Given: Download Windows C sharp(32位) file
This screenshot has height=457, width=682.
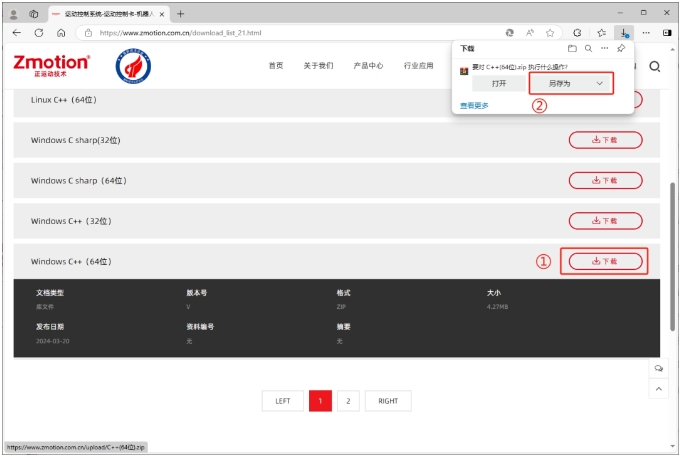Looking at the screenshot, I should (x=605, y=140).
